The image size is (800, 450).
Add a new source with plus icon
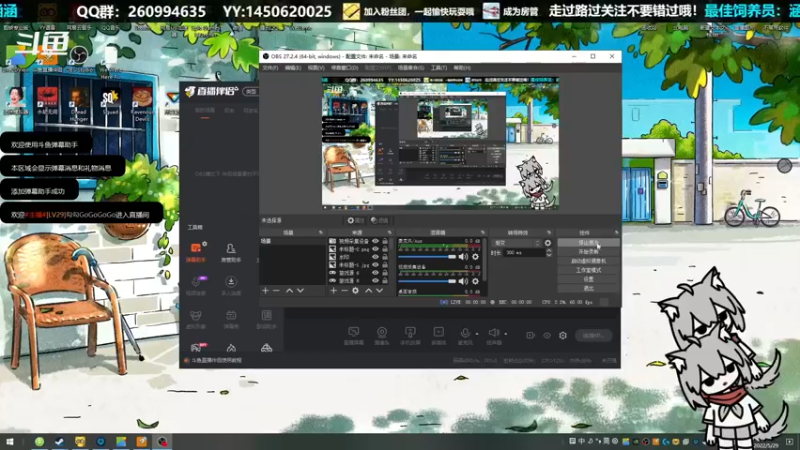pos(333,290)
